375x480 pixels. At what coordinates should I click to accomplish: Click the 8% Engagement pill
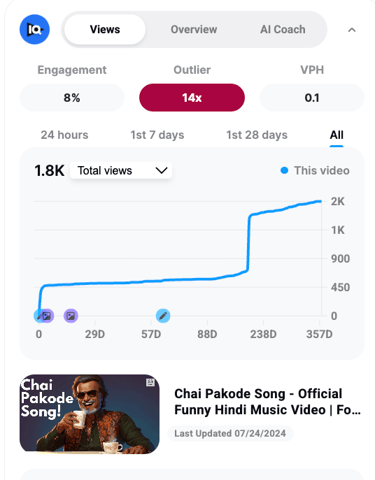point(72,98)
